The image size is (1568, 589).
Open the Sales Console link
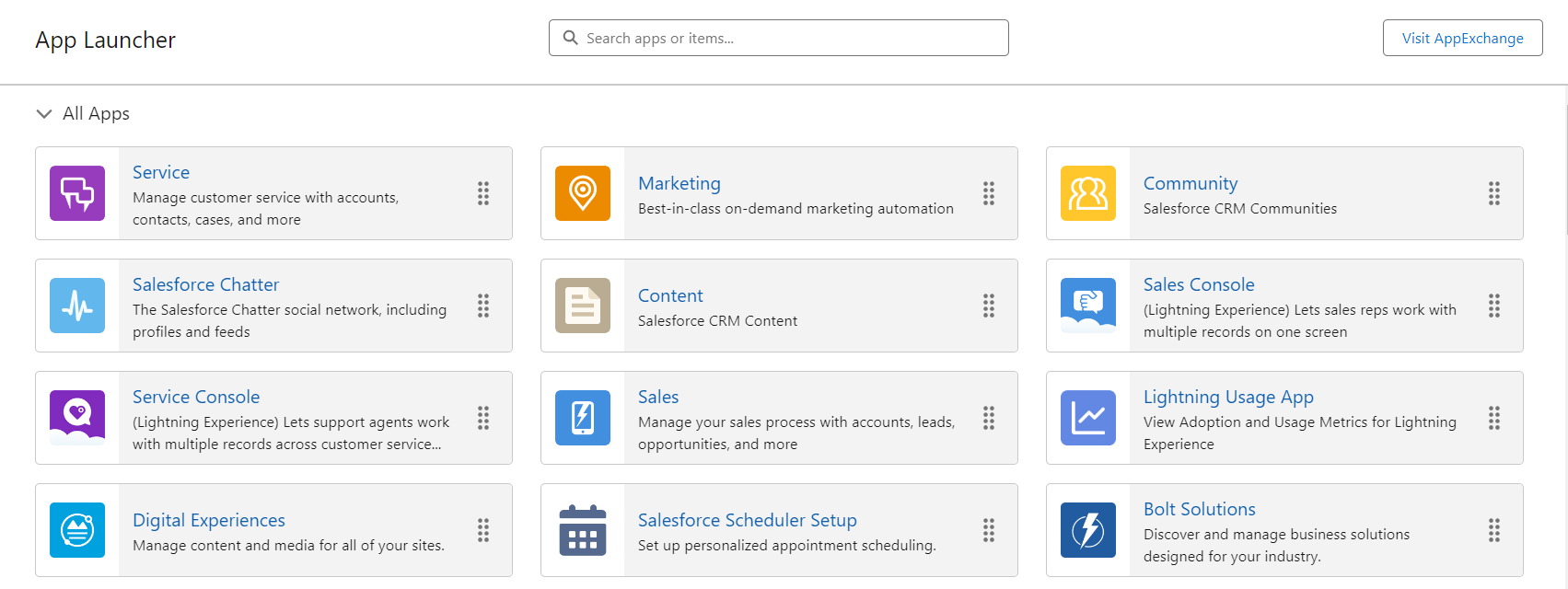(1199, 284)
